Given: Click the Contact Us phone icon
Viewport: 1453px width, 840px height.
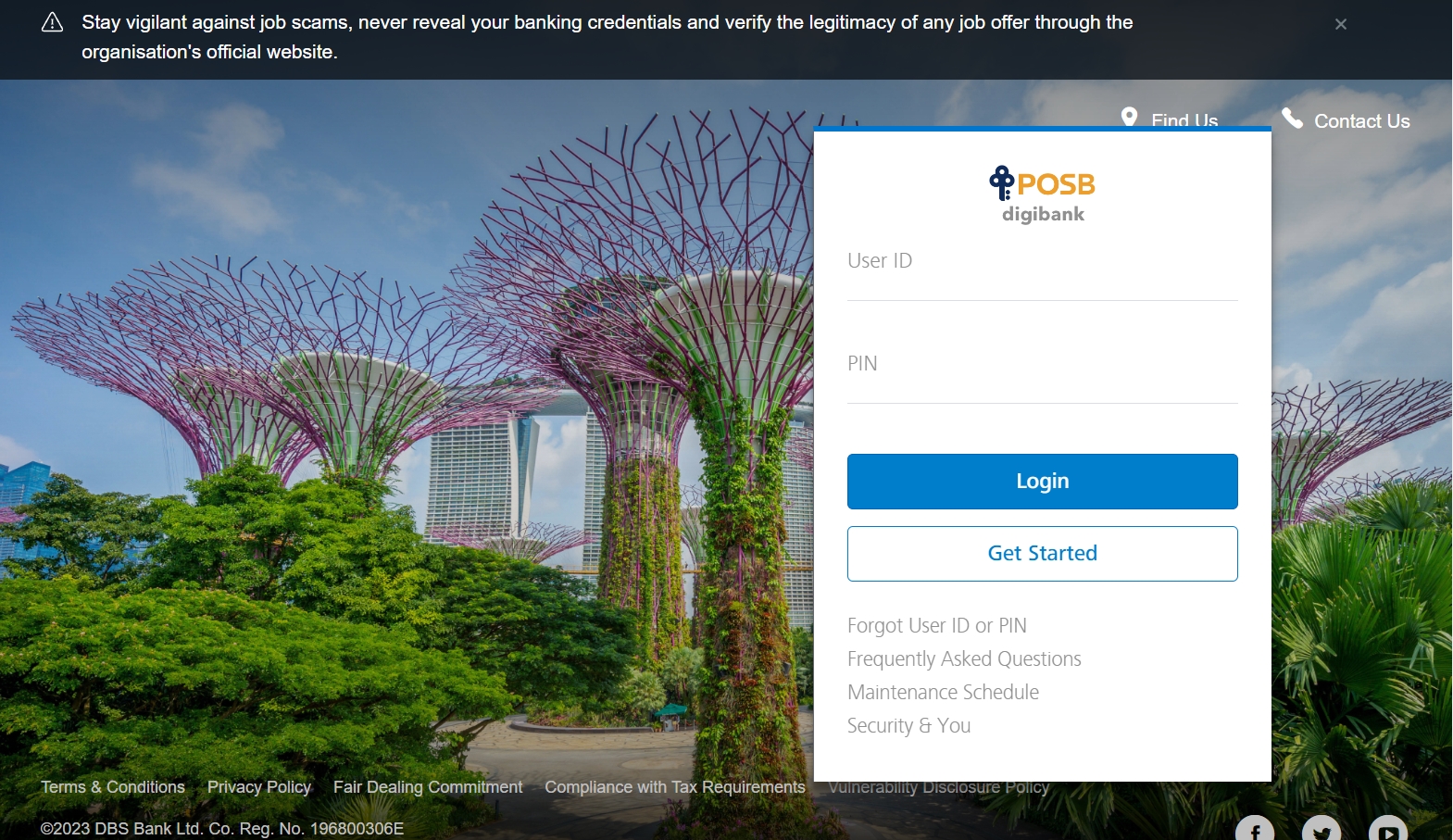Looking at the screenshot, I should point(1292,118).
